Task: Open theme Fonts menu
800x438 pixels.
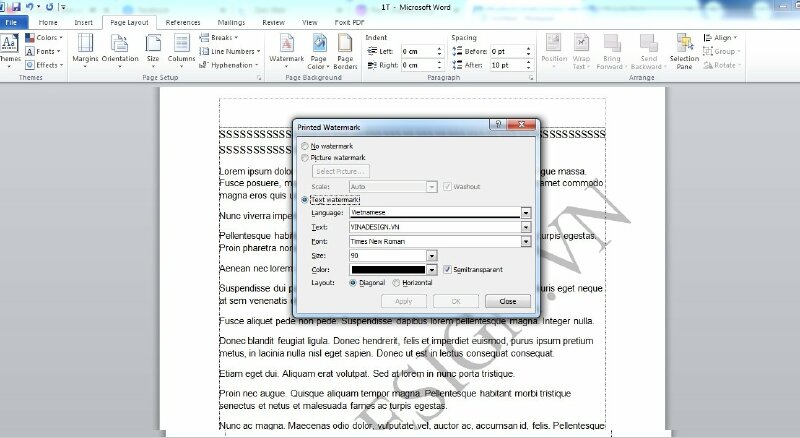Action: [43, 51]
